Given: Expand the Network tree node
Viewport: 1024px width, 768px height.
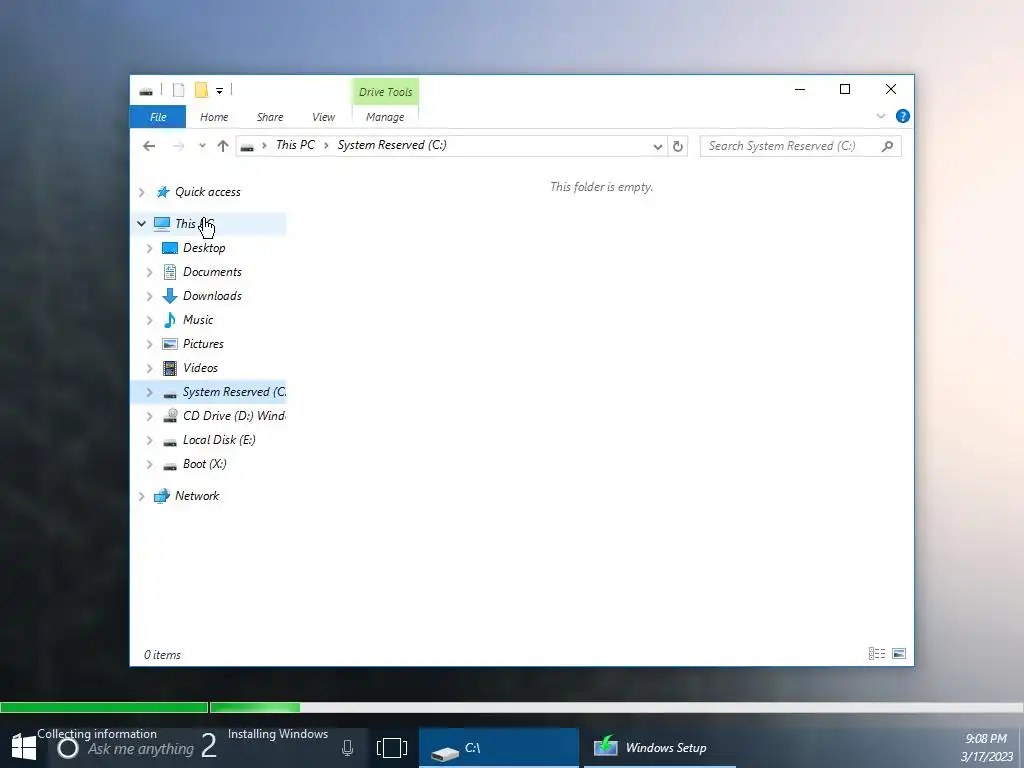Looking at the screenshot, I should pos(142,496).
